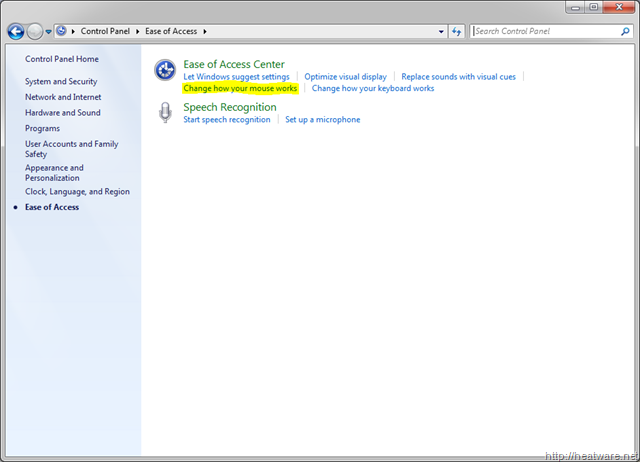Screen dimensions: 640x462
Task: Maximize the Control Panel window
Action: (594, 8)
